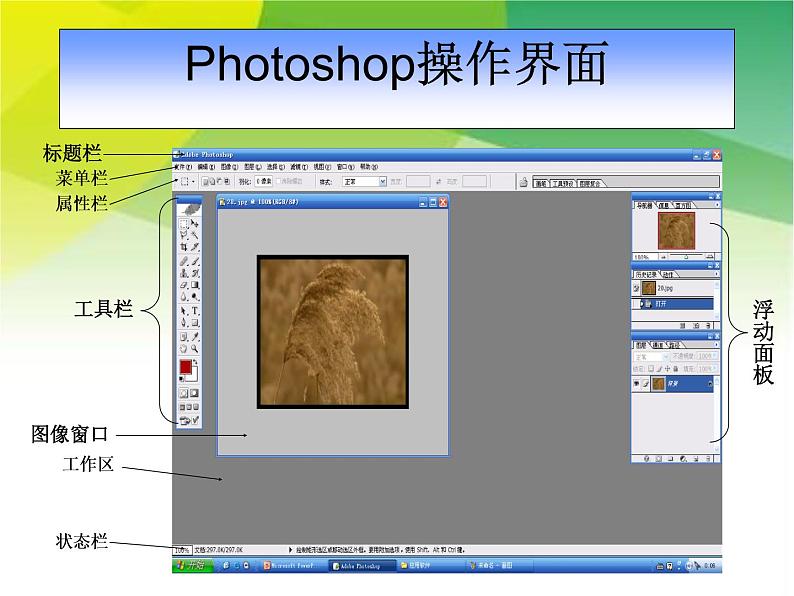
Task: Toggle the 20.jpg history snapshot source box
Action: point(636,288)
